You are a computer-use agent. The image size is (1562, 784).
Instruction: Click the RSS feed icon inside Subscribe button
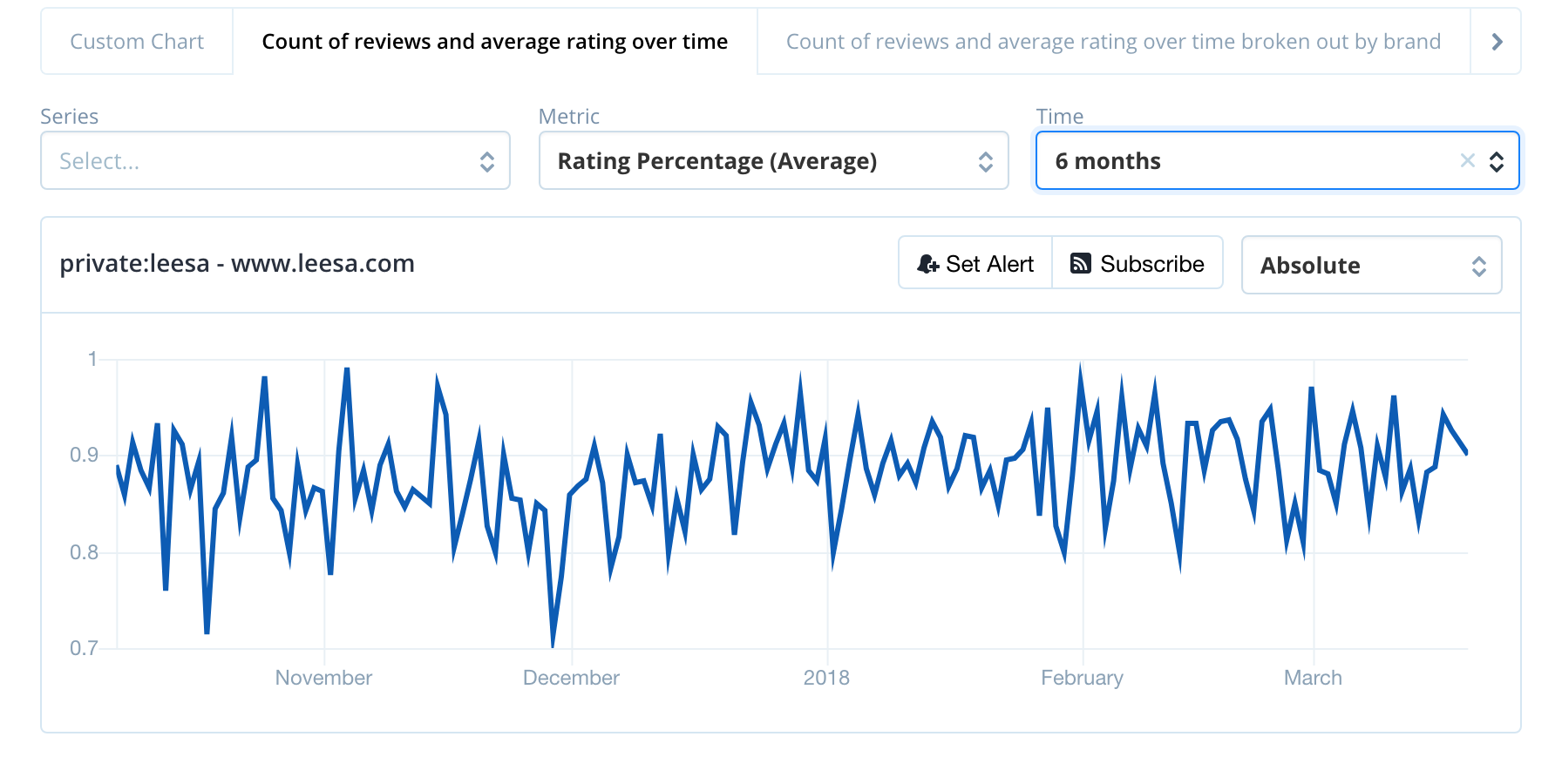point(1081,263)
